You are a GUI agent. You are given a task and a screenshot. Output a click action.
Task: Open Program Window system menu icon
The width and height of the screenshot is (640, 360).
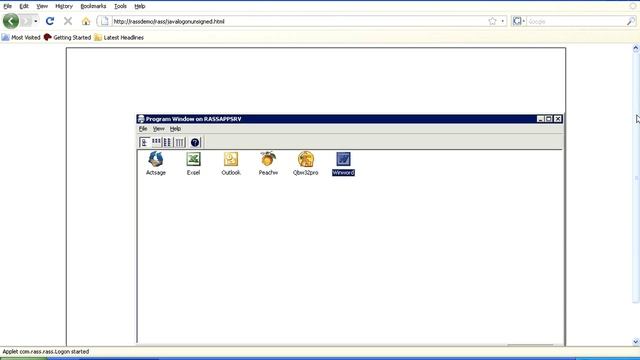tap(141, 119)
